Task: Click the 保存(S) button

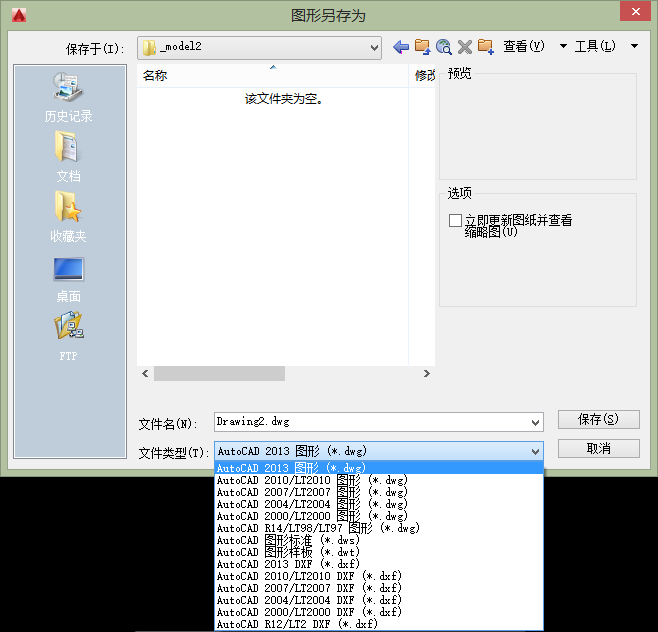Action: point(598,419)
